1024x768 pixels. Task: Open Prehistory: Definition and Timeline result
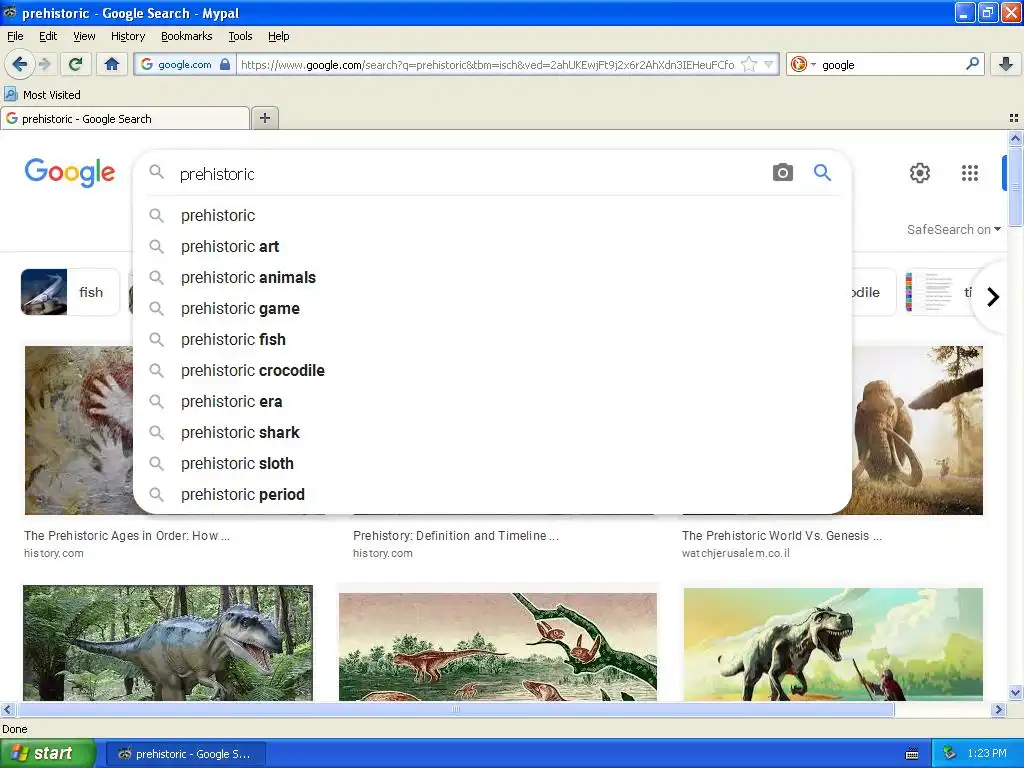pos(456,536)
